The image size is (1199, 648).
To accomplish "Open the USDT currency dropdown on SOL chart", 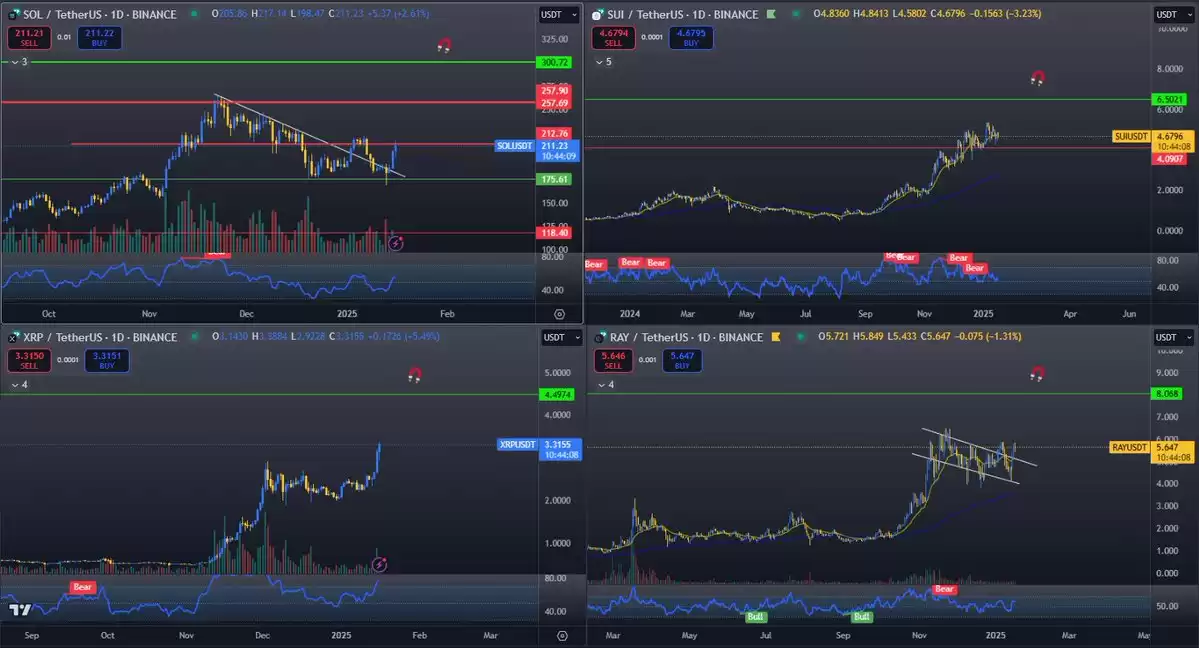I will [x=559, y=15].
